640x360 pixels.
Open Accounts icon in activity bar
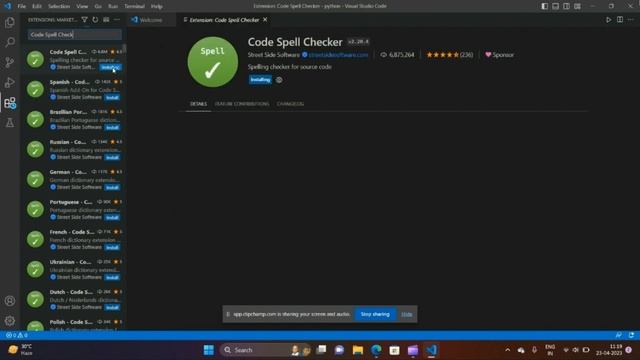tap(10, 301)
